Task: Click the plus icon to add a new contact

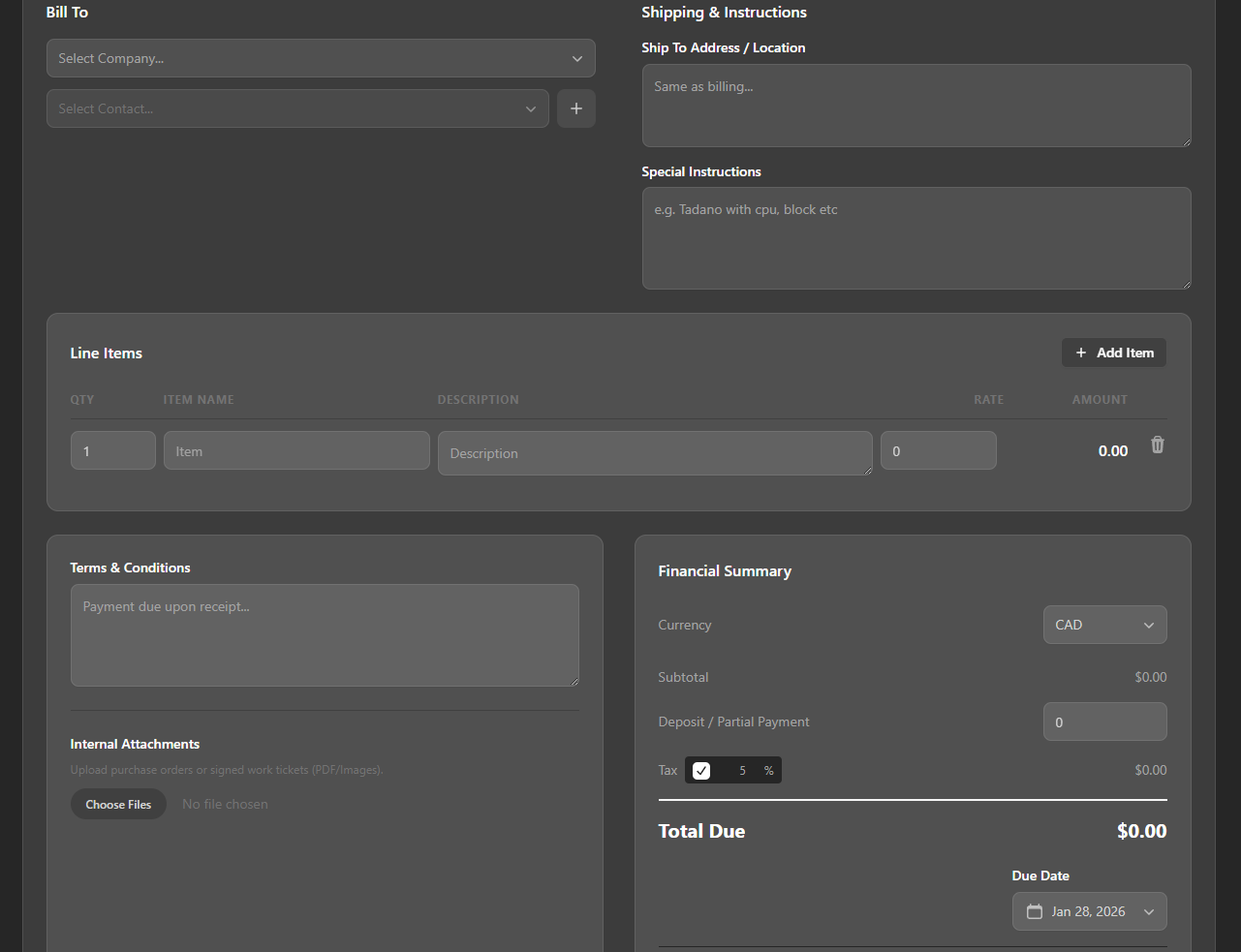Action: pos(575,107)
